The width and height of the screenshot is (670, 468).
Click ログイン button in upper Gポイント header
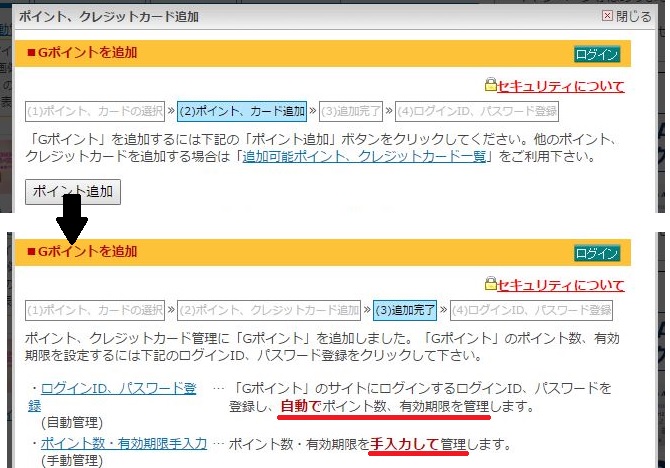[597, 54]
